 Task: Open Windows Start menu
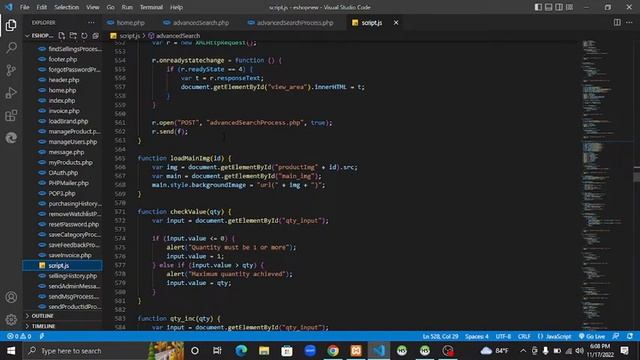coord(11,351)
